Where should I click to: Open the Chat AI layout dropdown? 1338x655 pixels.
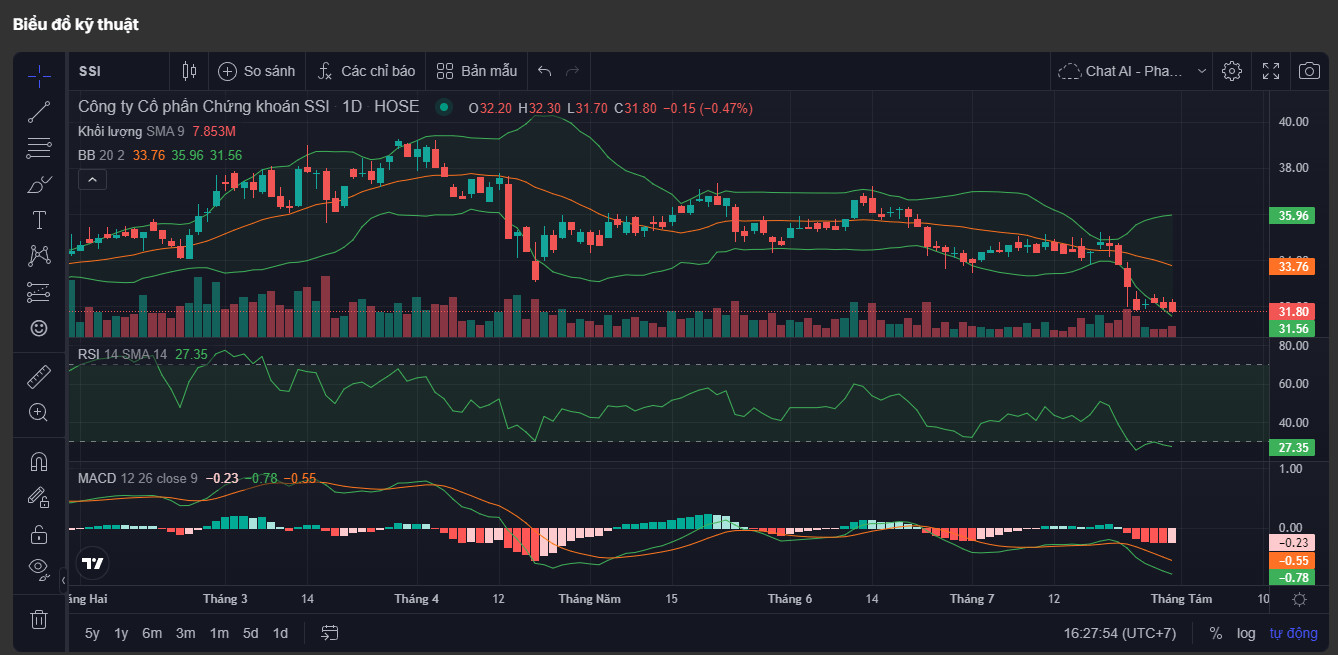coord(1132,71)
